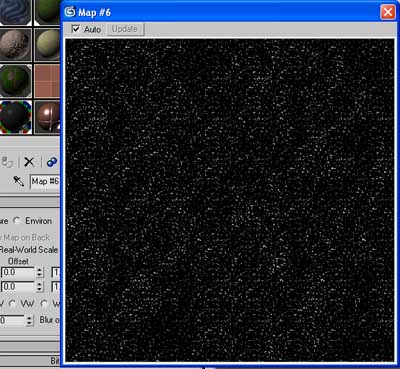Select the copper sphere material sample slot
The image size is (400, 369).
tap(47, 117)
